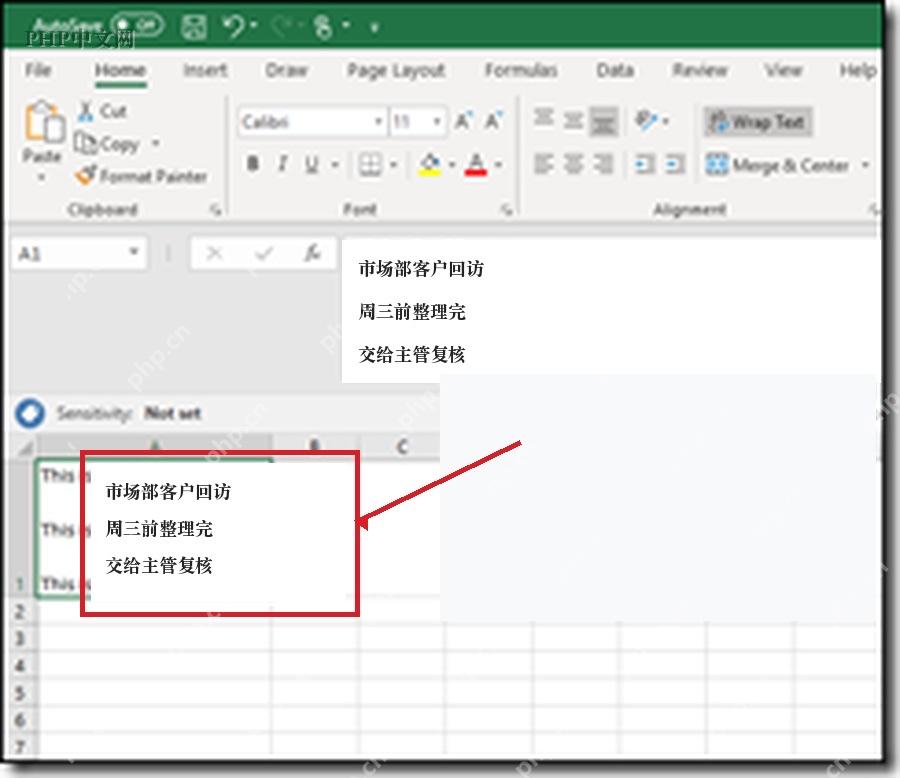Click the Cut scissors button
The width and height of the screenshot is (900, 778).
pos(102,110)
